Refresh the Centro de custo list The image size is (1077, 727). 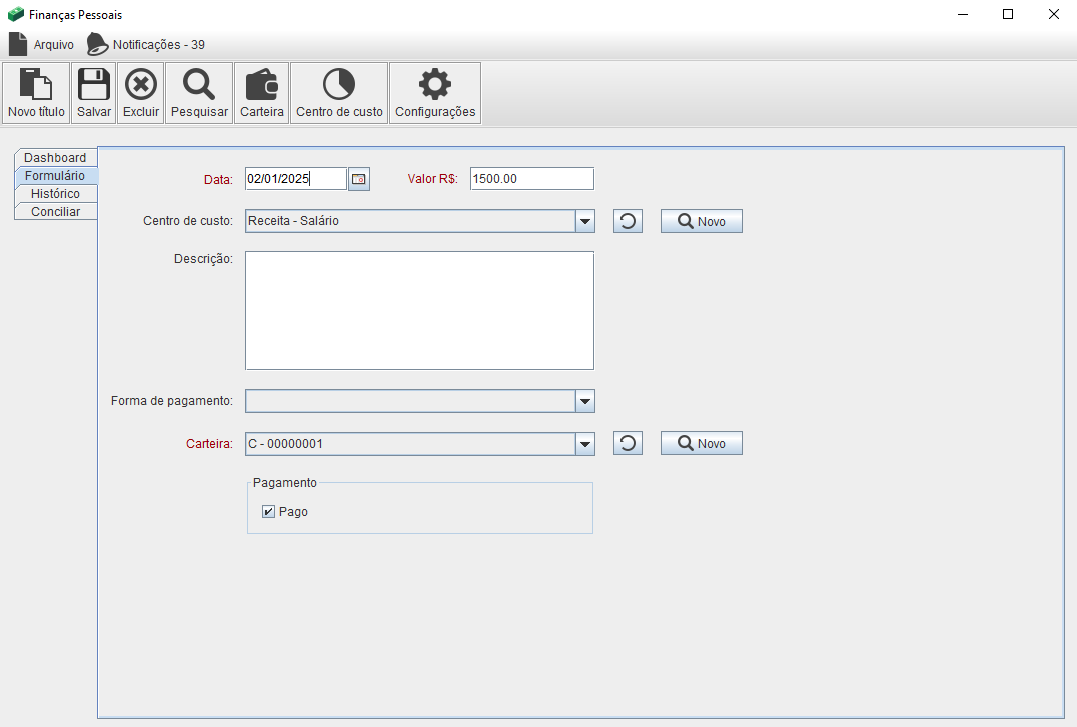coord(627,221)
